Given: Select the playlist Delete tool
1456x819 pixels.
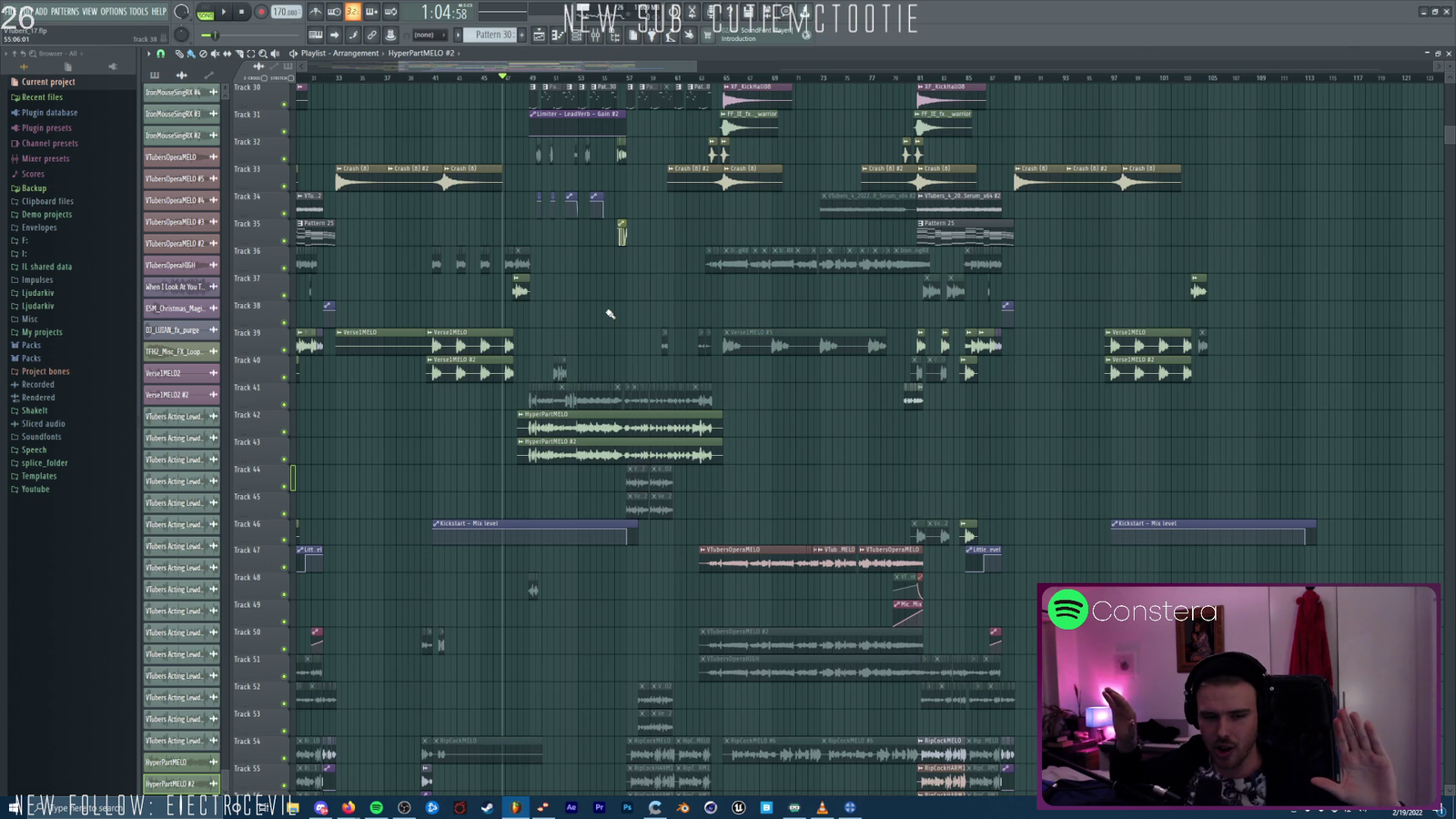Looking at the screenshot, I should click(x=203, y=54).
